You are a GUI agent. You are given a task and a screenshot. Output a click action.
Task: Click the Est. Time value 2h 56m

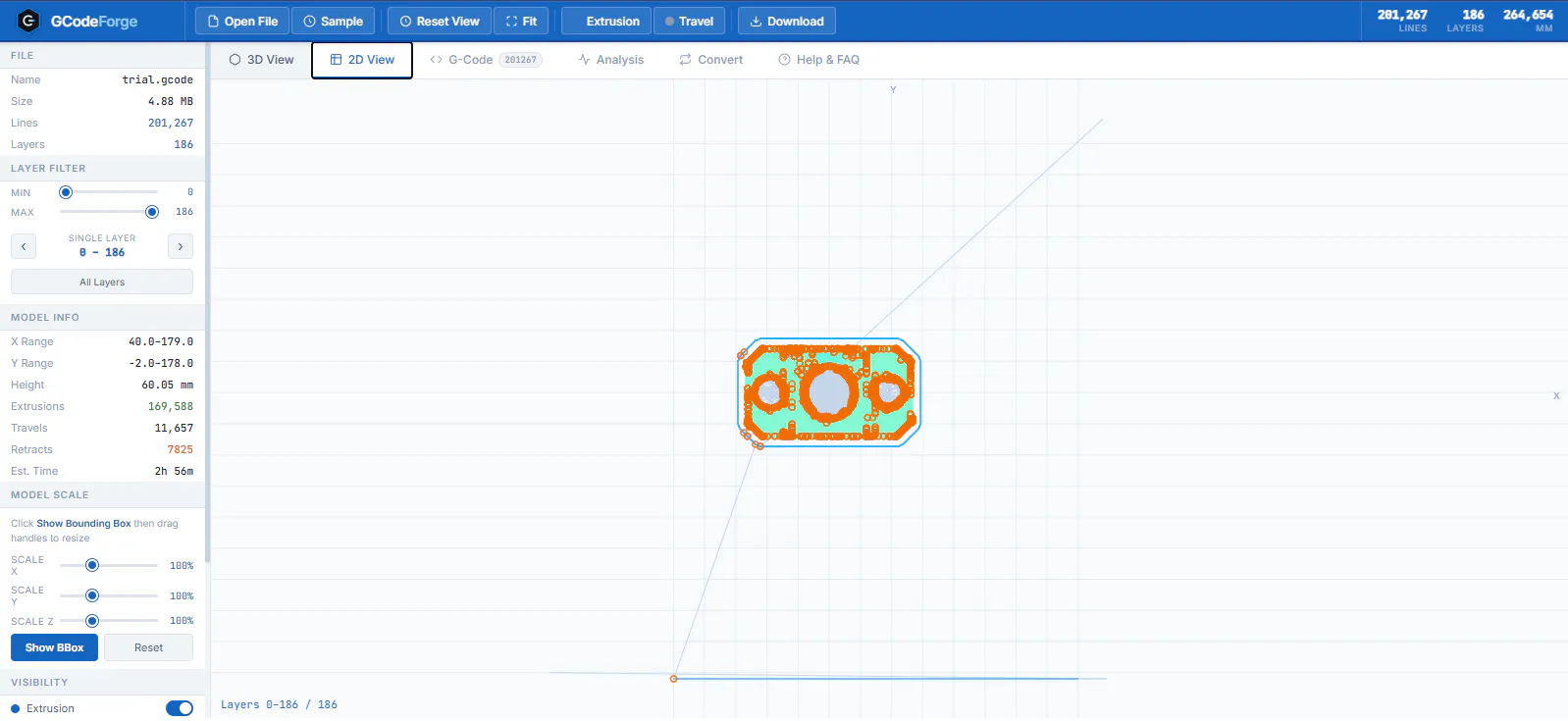pyautogui.click(x=174, y=472)
